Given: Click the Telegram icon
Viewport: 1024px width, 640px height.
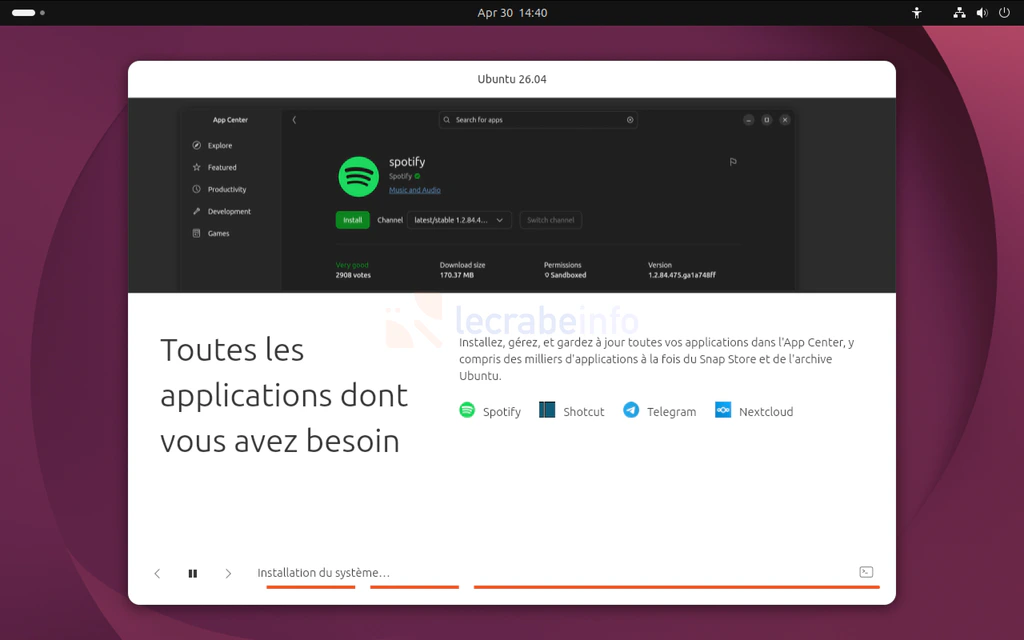Looking at the screenshot, I should 631,410.
